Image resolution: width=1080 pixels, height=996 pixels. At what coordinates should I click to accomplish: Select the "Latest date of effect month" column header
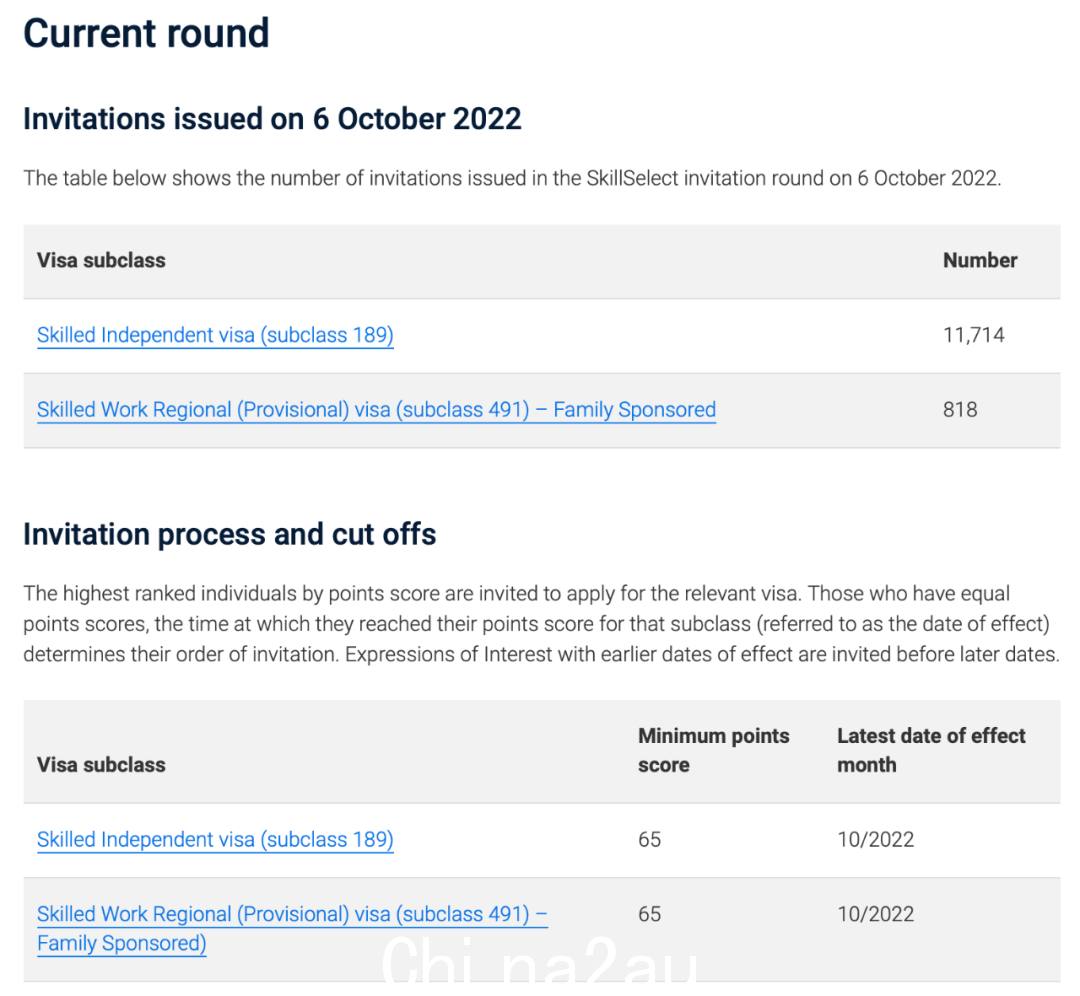coord(931,750)
